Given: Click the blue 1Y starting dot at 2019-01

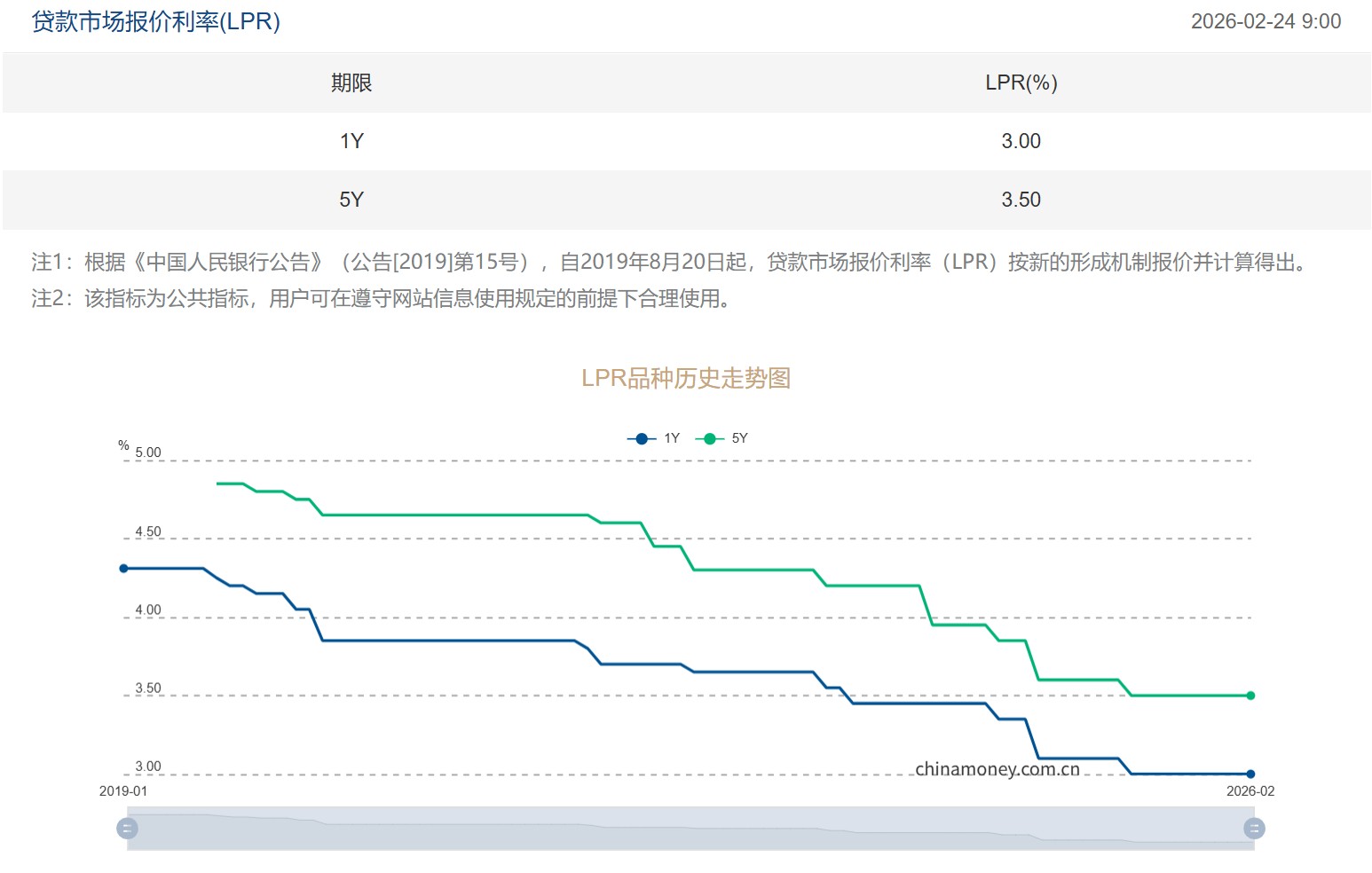Looking at the screenshot, I should [124, 569].
